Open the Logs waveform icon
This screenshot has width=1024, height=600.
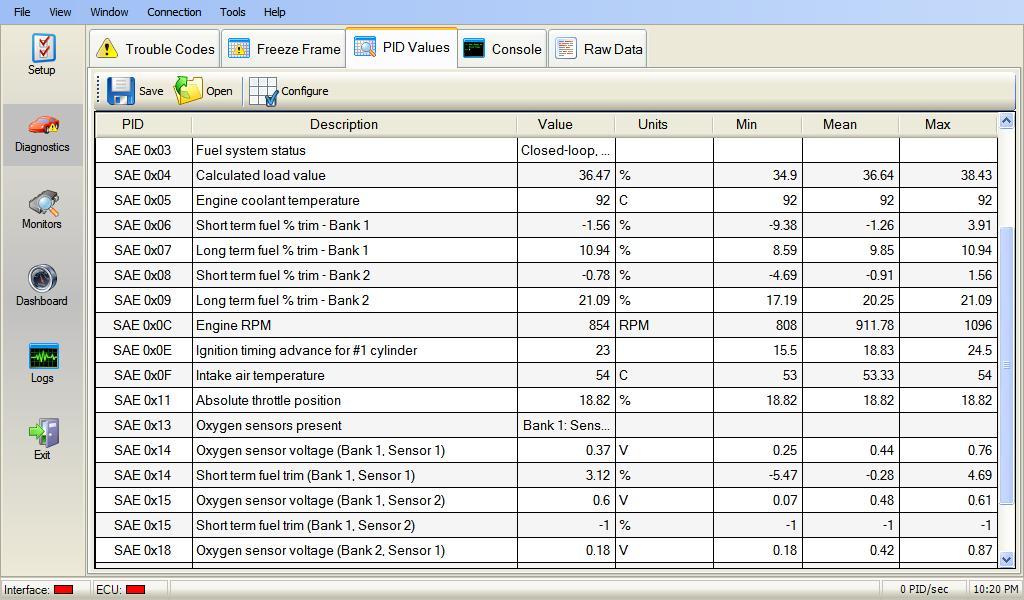pyautogui.click(x=42, y=357)
